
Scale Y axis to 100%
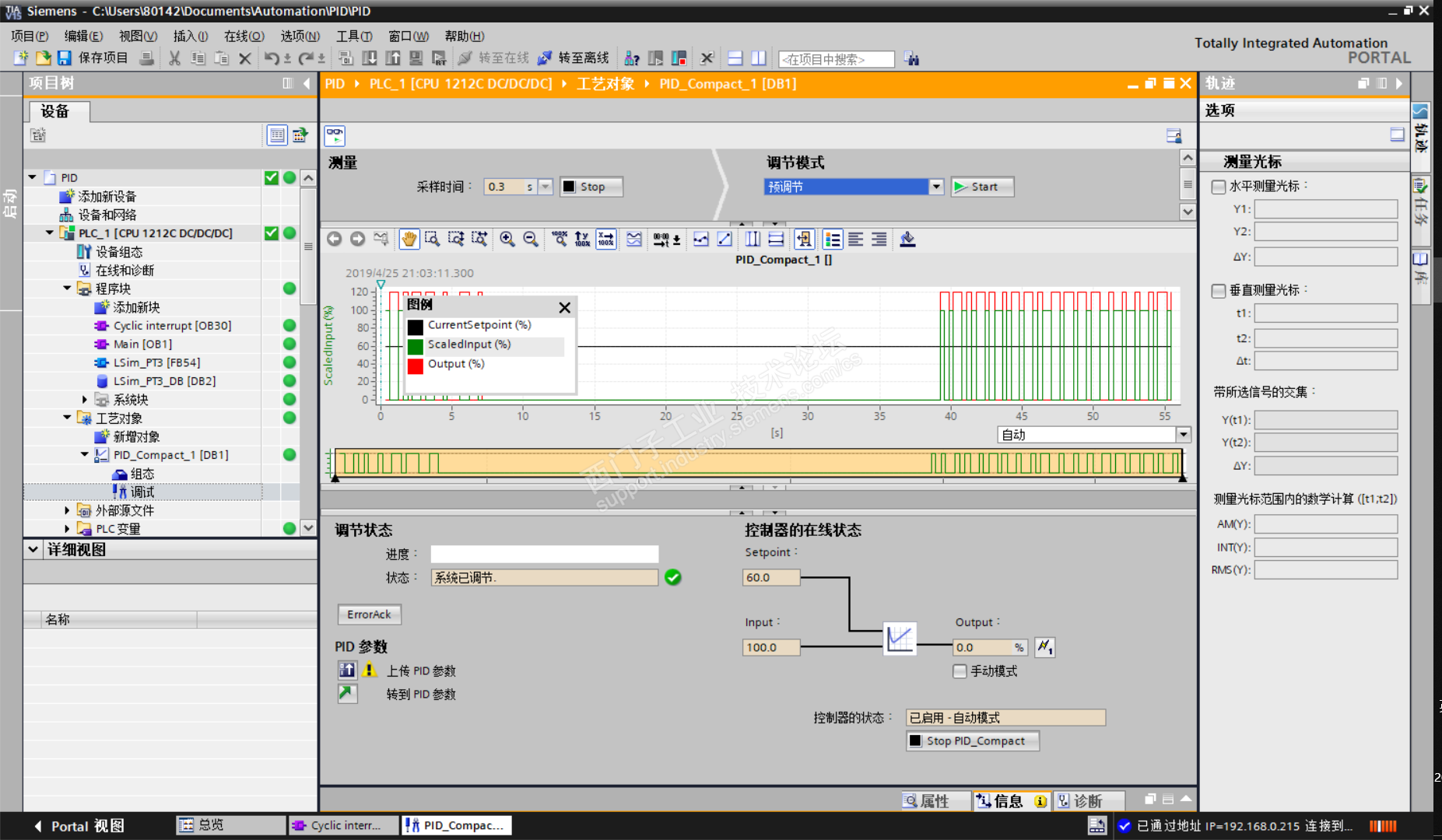583,240
